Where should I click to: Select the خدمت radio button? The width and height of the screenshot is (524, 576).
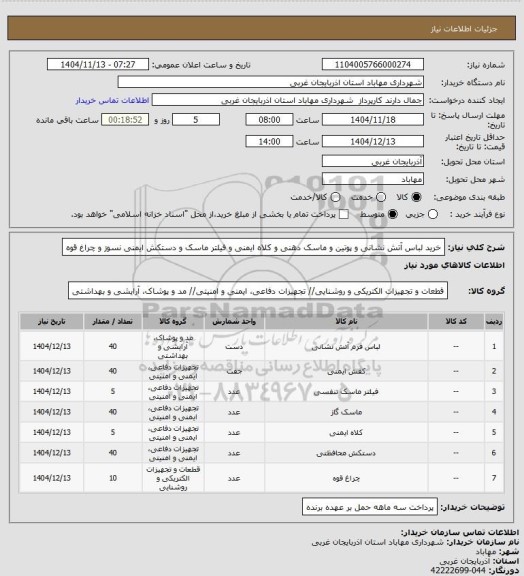[x=381, y=197]
